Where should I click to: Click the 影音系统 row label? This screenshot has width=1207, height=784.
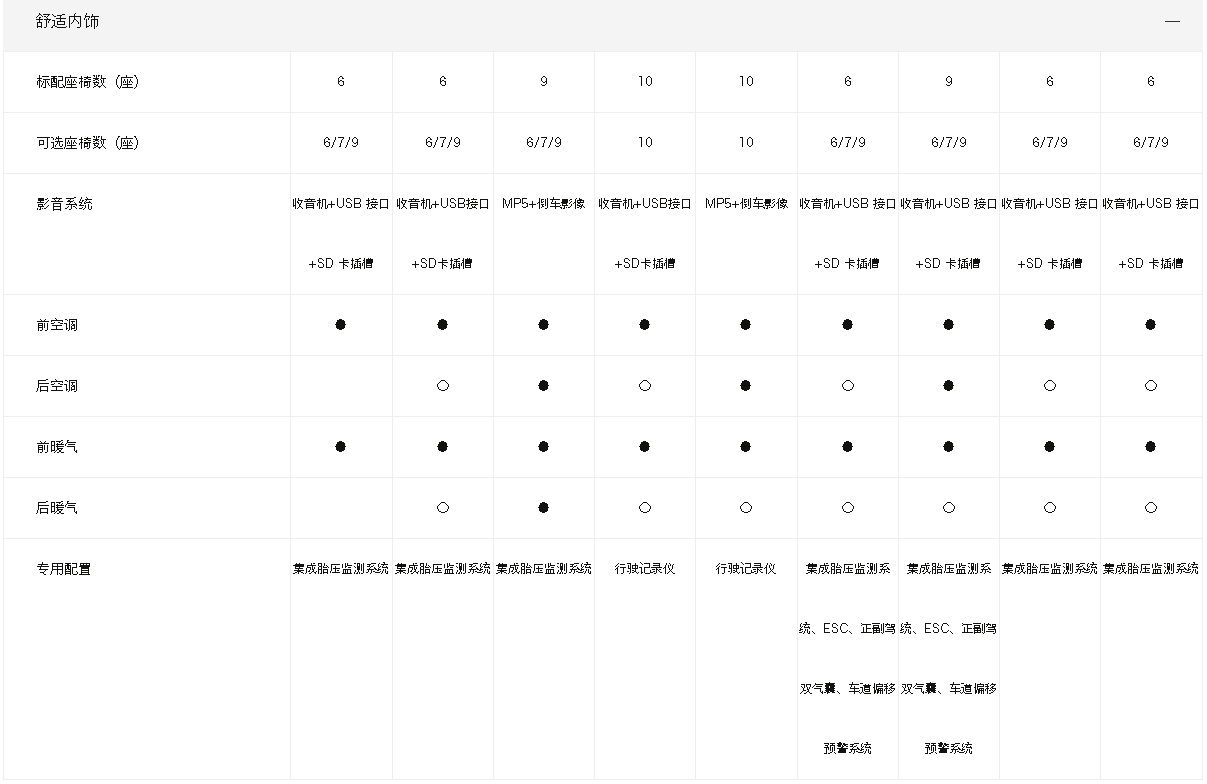point(64,204)
